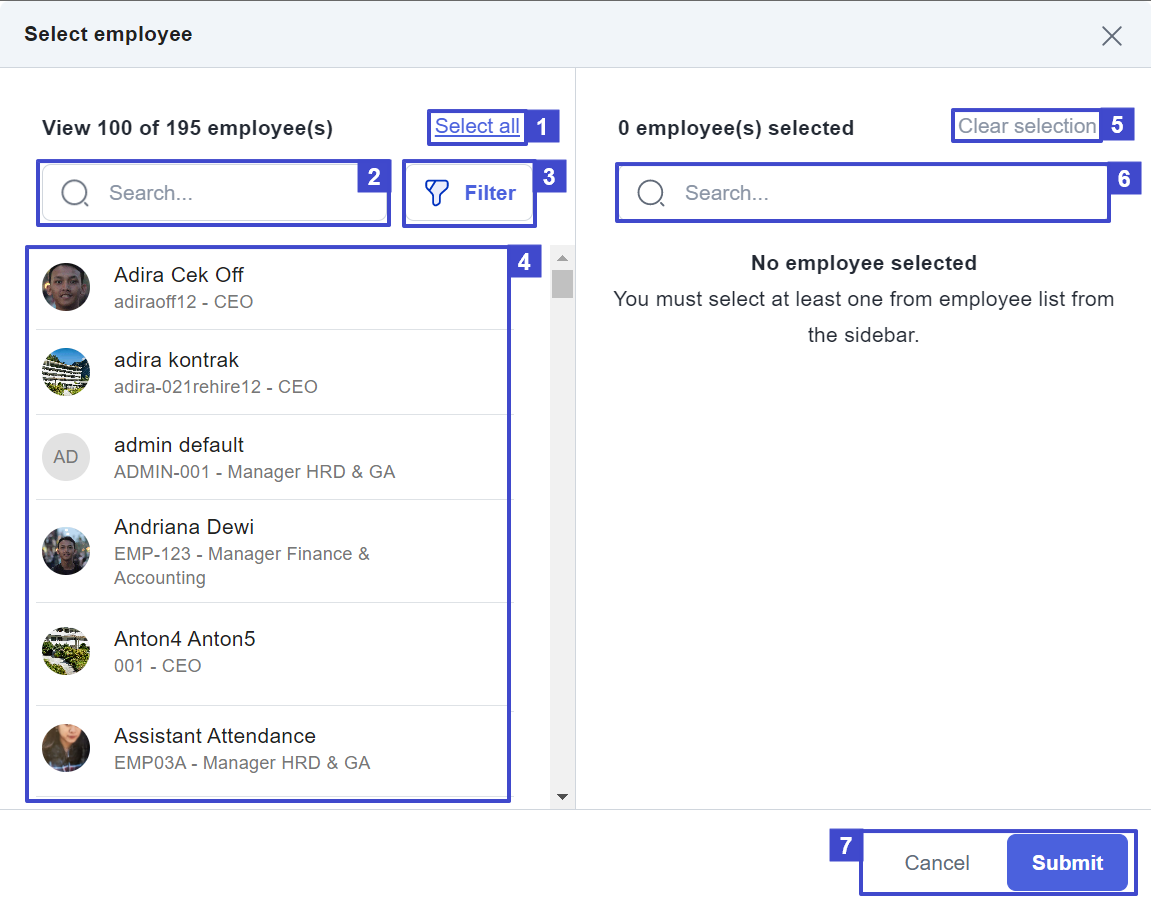Click the AD avatar of admin default
The height and width of the screenshot is (910, 1151).
click(x=65, y=456)
